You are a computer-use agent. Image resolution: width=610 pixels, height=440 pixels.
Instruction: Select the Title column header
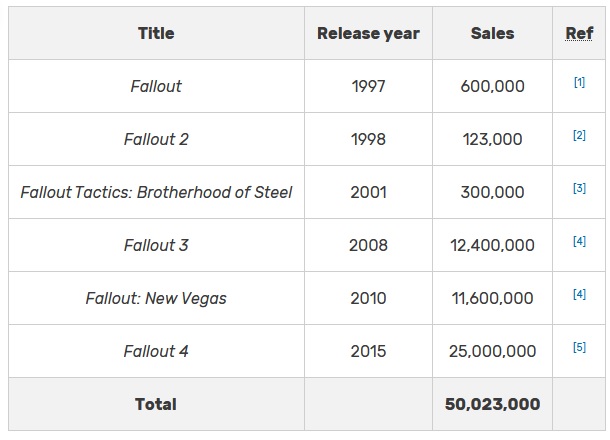click(156, 33)
